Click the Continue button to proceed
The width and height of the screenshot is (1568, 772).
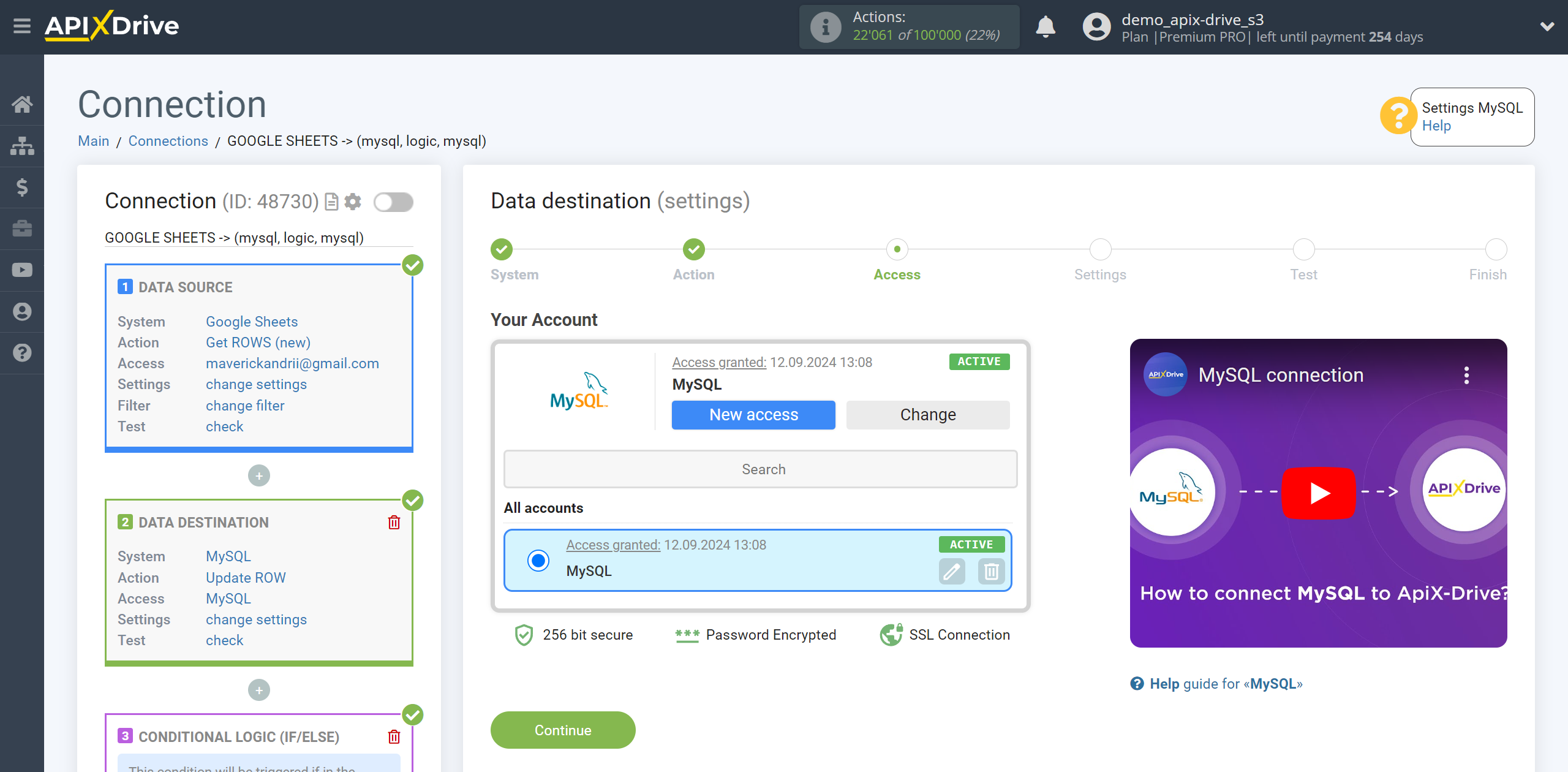coord(564,730)
